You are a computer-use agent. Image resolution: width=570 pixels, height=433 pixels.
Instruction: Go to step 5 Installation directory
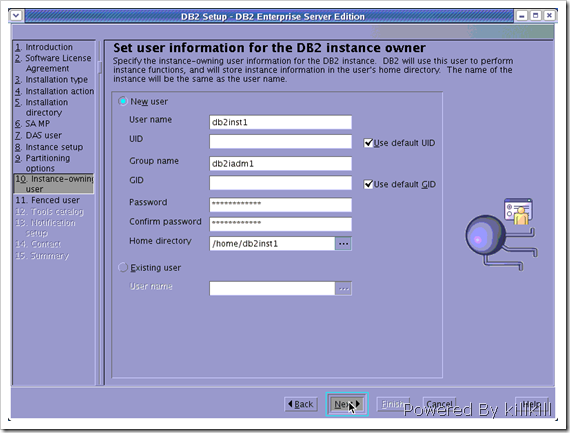tap(41, 107)
